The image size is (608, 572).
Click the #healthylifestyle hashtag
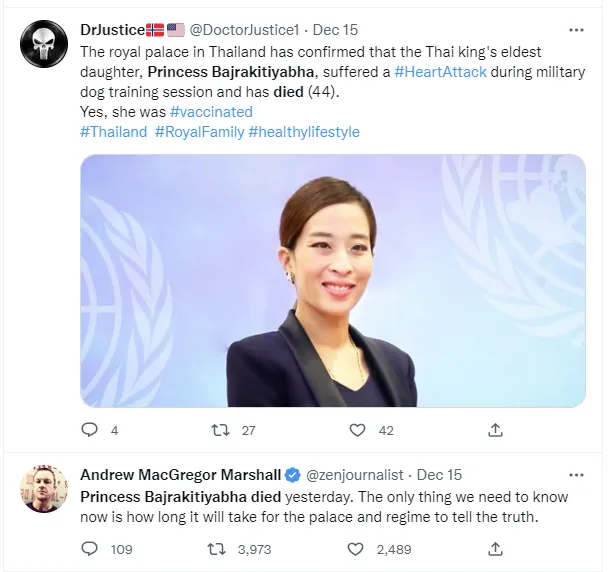tap(303, 132)
